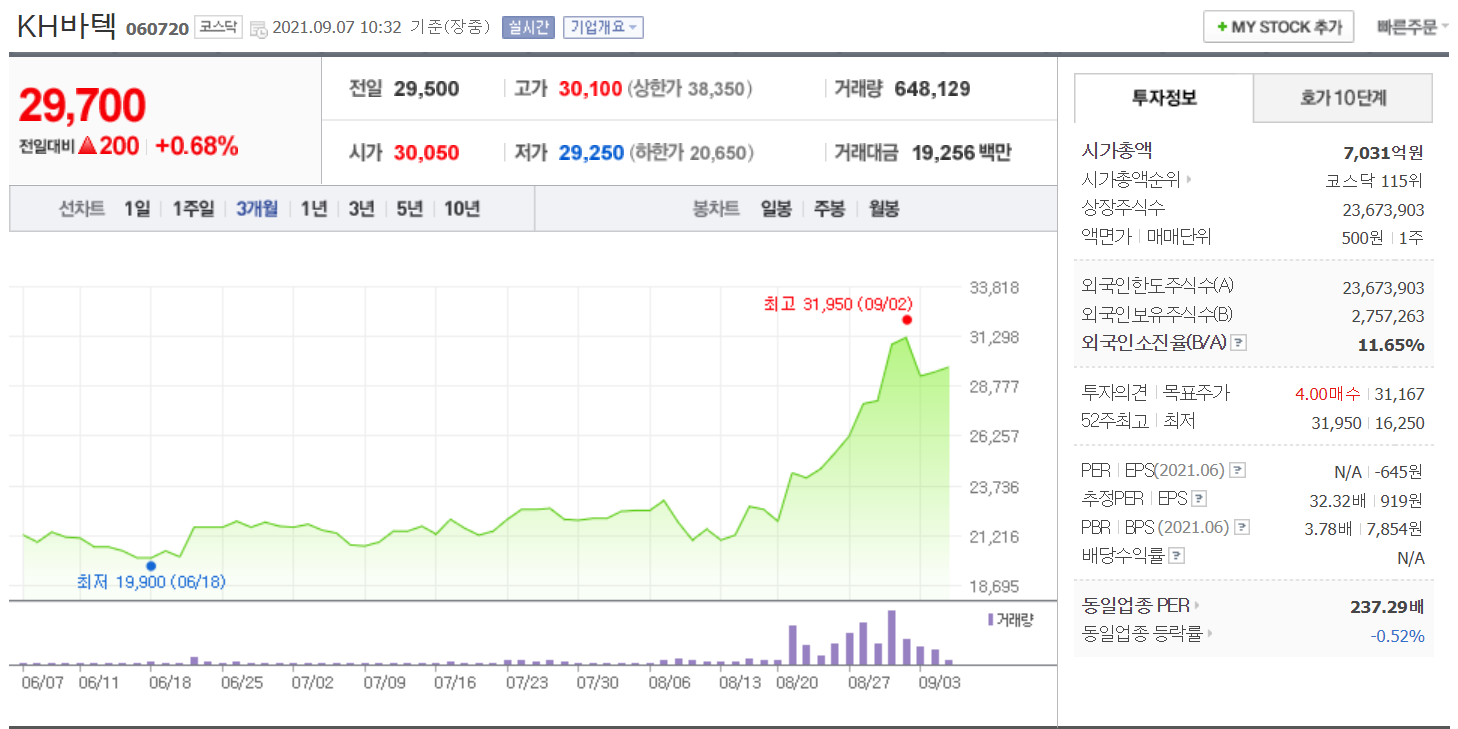1458x729 pixels.
Task: Click the blue 최저 19,900 chart marker
Action: tap(151, 566)
